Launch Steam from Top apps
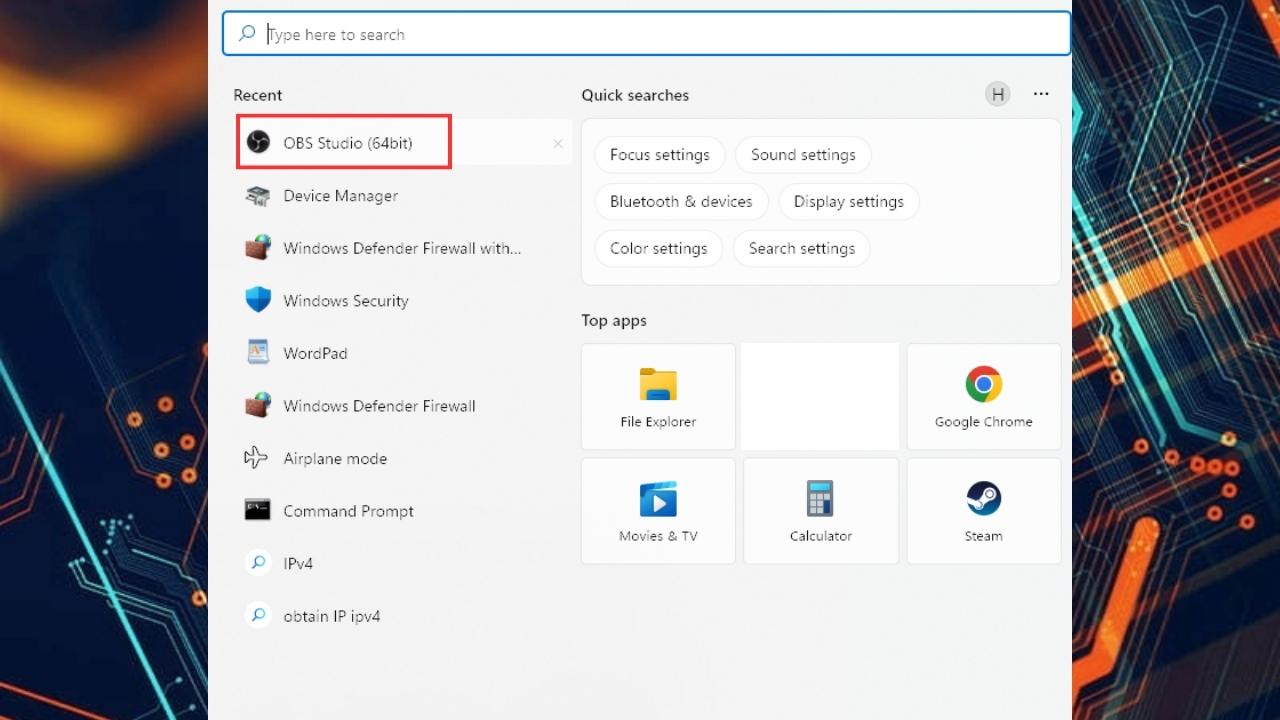1280x720 pixels. tap(983, 510)
